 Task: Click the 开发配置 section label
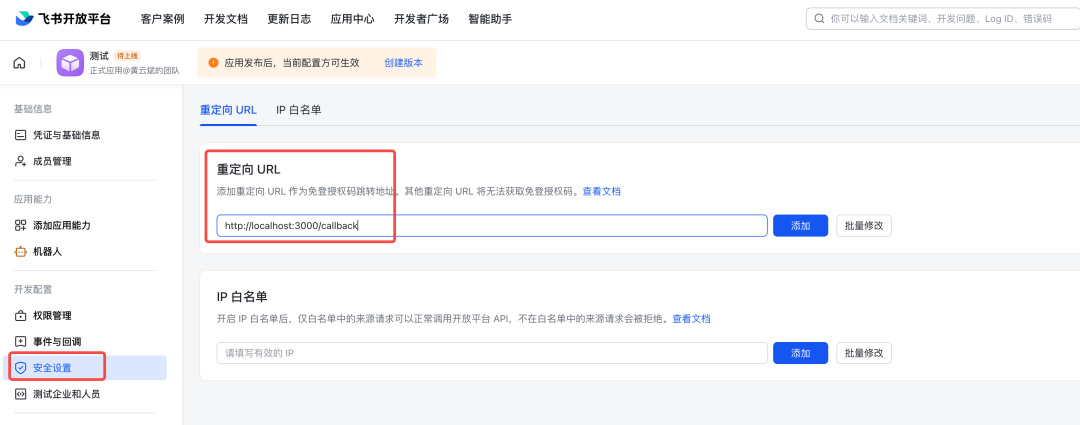(33, 289)
